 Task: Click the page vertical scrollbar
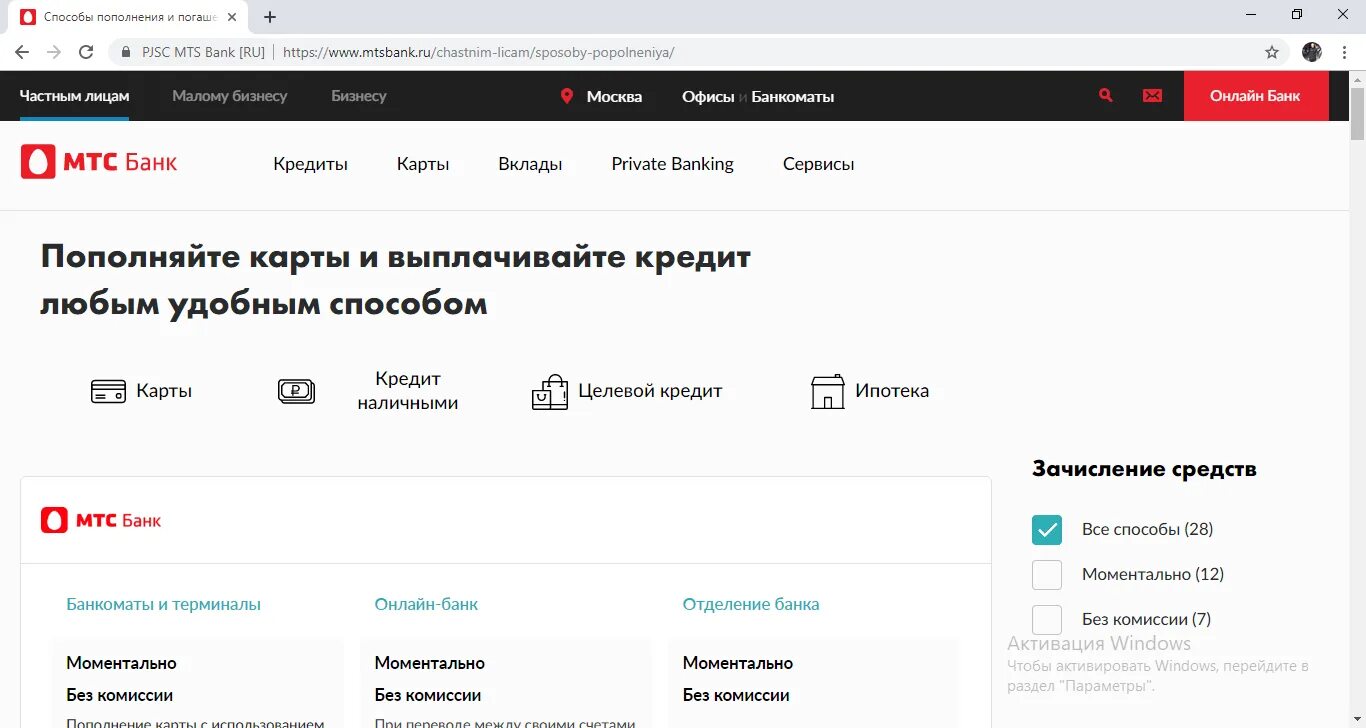click(1357, 114)
